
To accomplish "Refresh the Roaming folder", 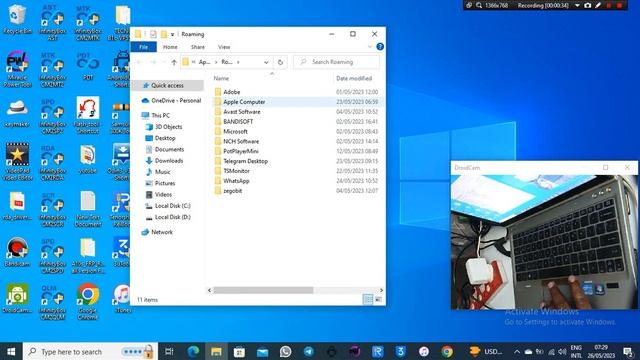I will [x=280, y=62].
